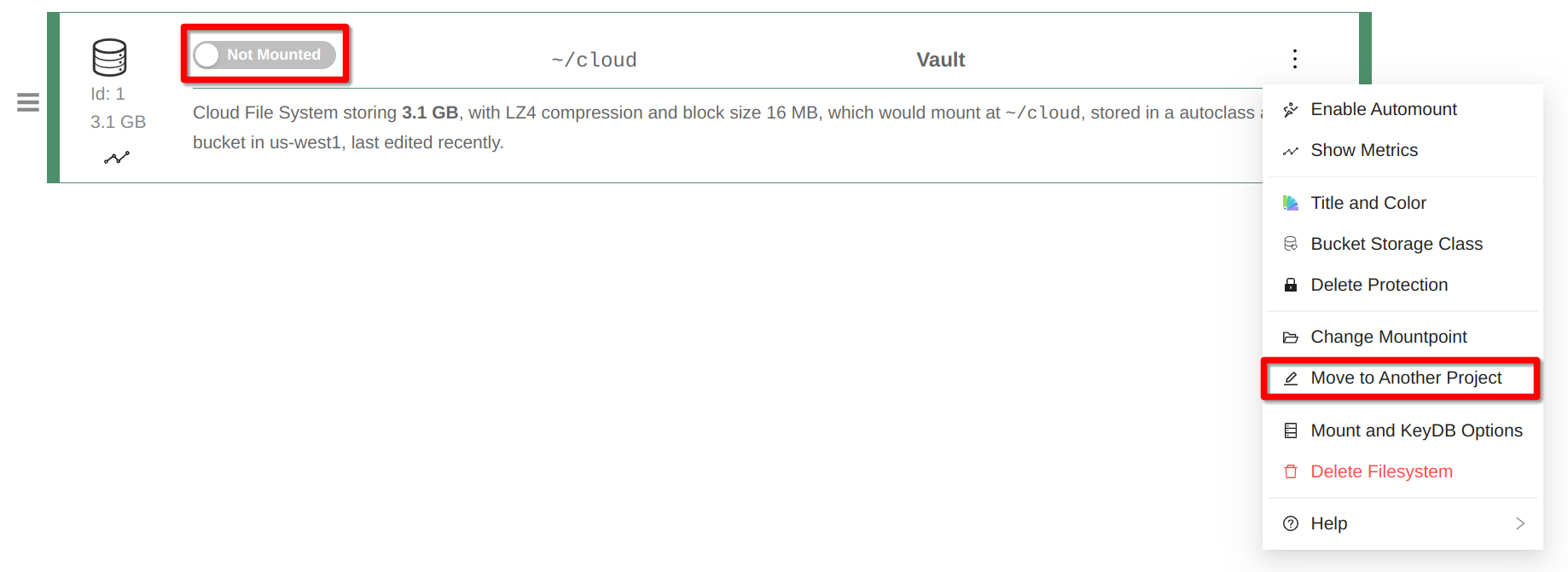Viewport: 1568px width, 572px height.
Task: Click the metrics graph icon under 3.1 GB
Action: (117, 158)
